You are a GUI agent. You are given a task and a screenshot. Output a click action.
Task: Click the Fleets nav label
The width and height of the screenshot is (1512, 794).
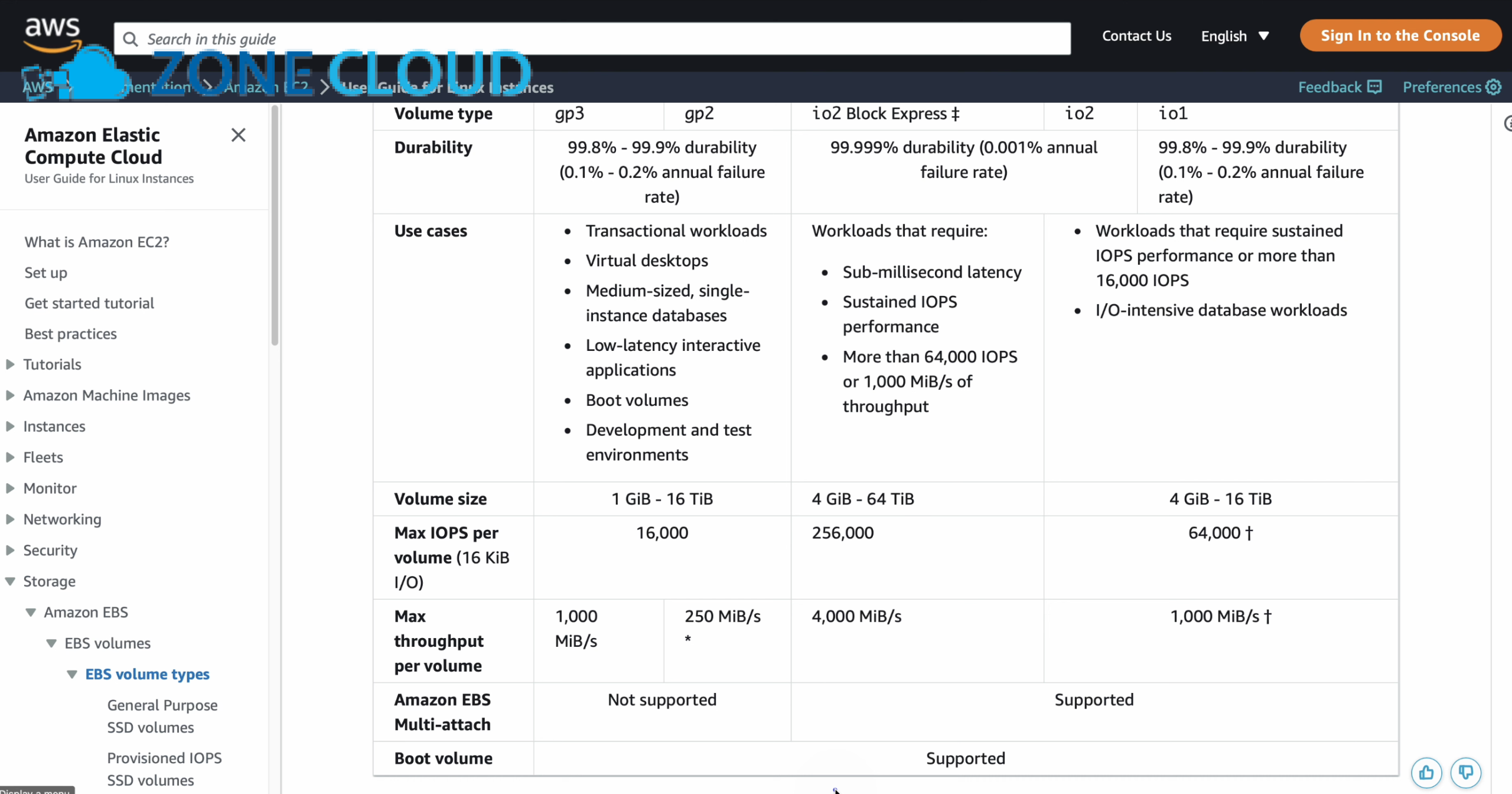pos(43,457)
